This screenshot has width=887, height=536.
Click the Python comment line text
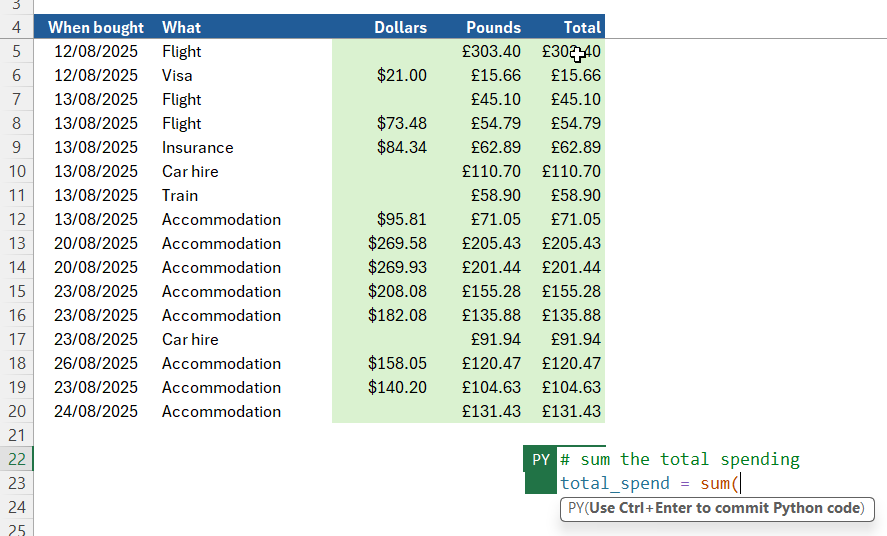pyautogui.click(x=680, y=460)
